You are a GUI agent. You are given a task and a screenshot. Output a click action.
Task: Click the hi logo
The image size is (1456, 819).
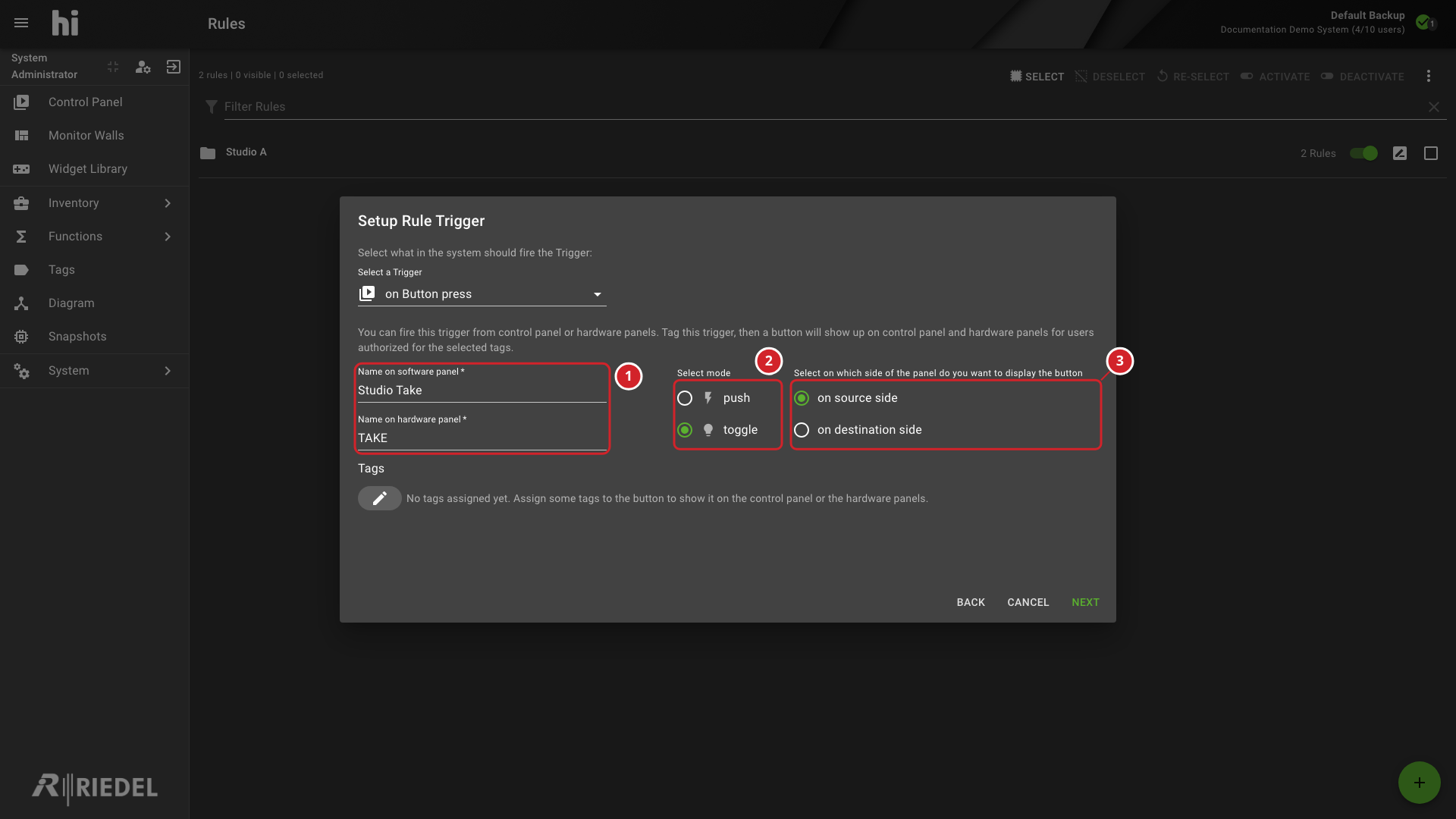(x=65, y=24)
